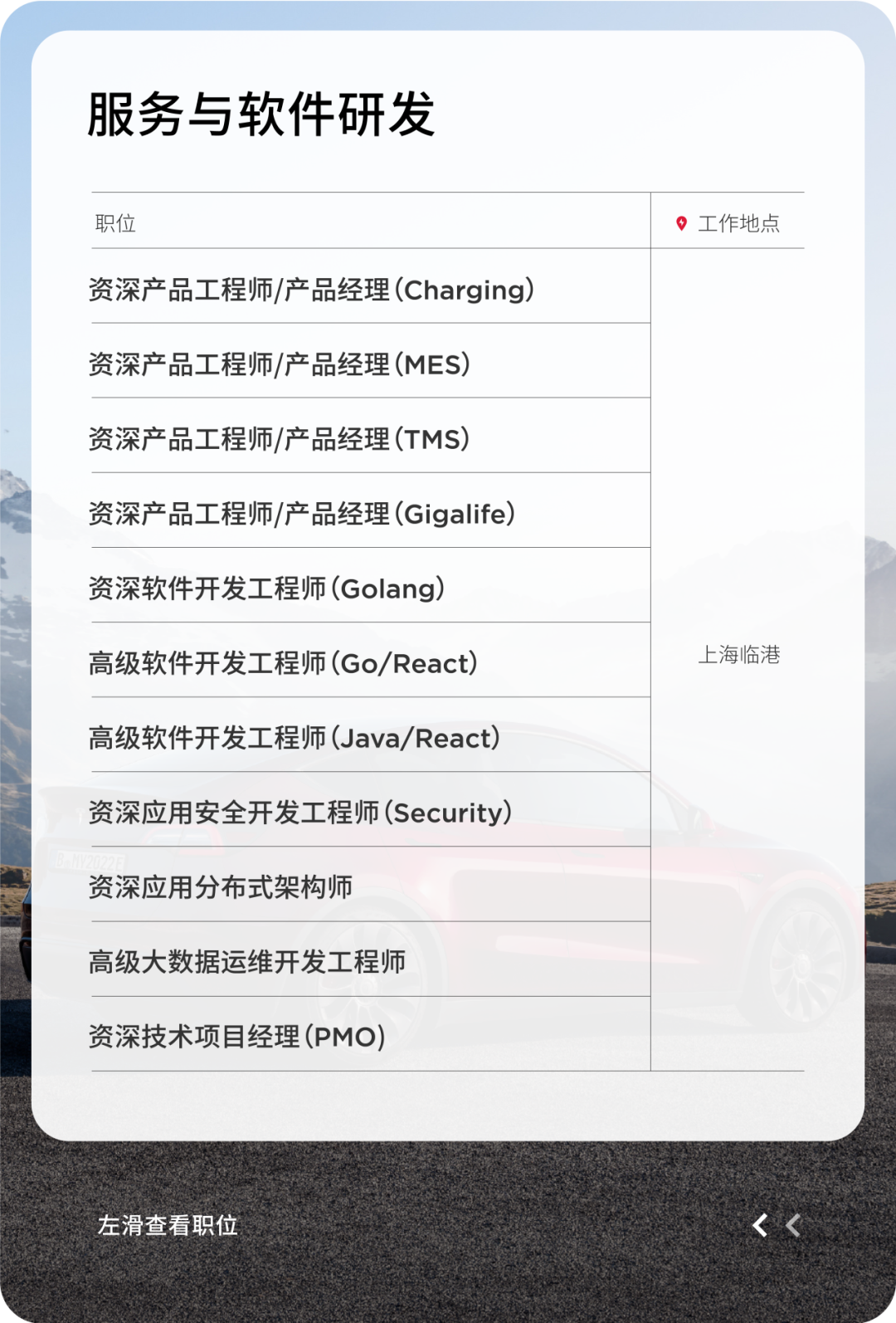Select the Security application engineer role
The width and height of the screenshot is (896, 1323).
[x=299, y=813]
